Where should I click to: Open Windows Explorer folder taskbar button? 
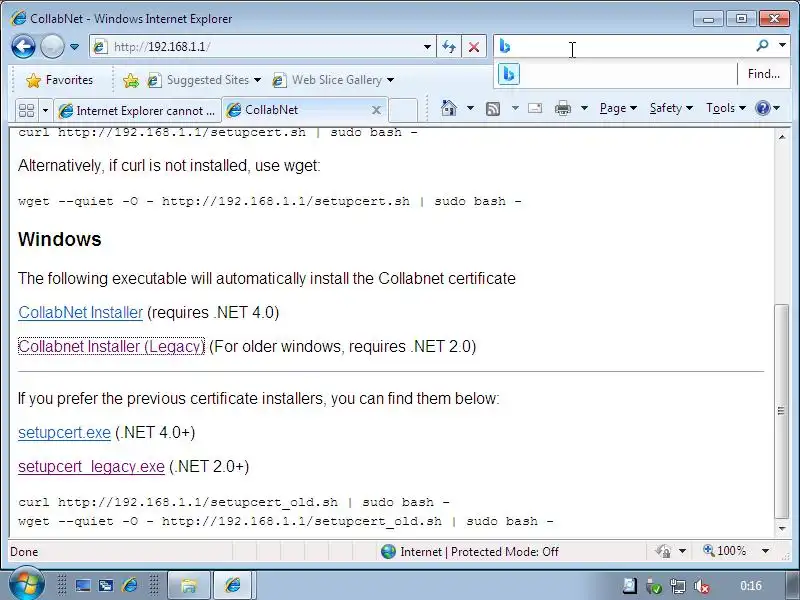(189, 585)
